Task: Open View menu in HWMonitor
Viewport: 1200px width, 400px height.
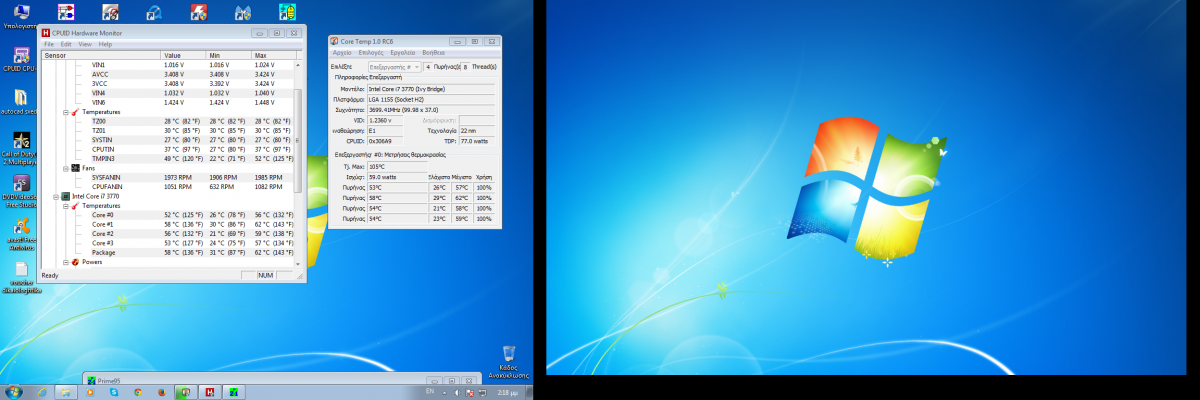Action: [85, 44]
